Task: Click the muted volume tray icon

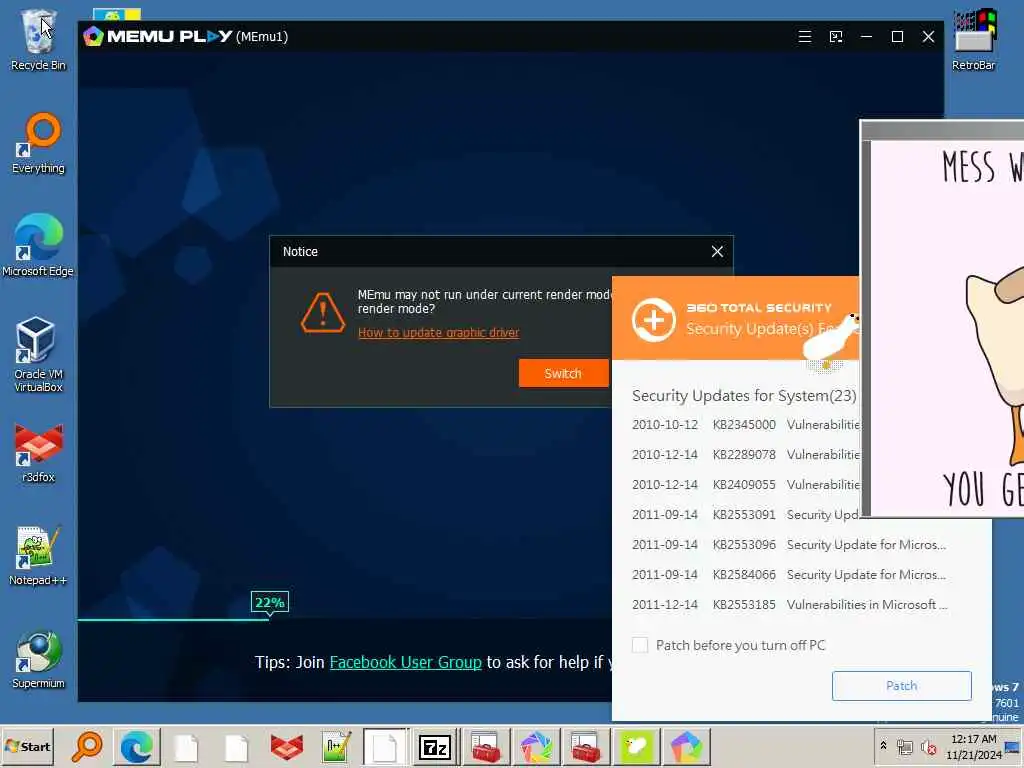Action: (x=928, y=746)
